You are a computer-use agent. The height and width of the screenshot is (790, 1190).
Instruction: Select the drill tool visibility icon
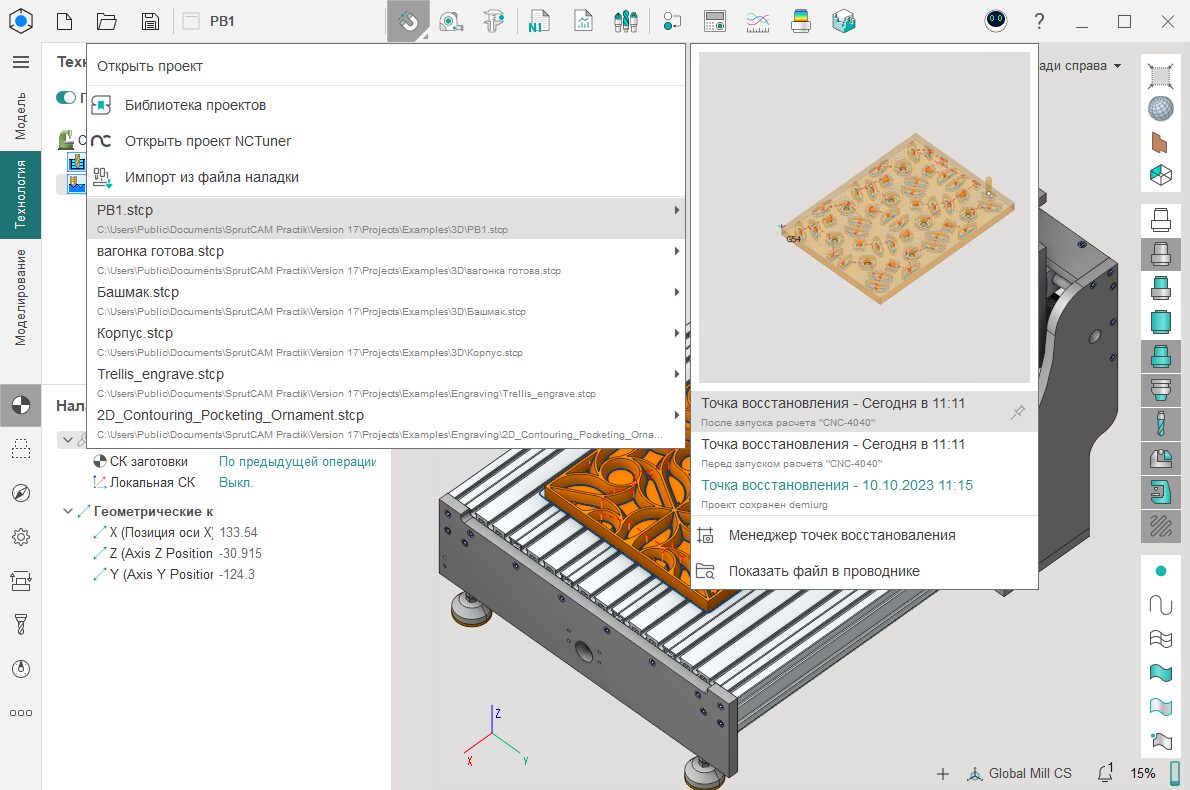coord(1160,422)
